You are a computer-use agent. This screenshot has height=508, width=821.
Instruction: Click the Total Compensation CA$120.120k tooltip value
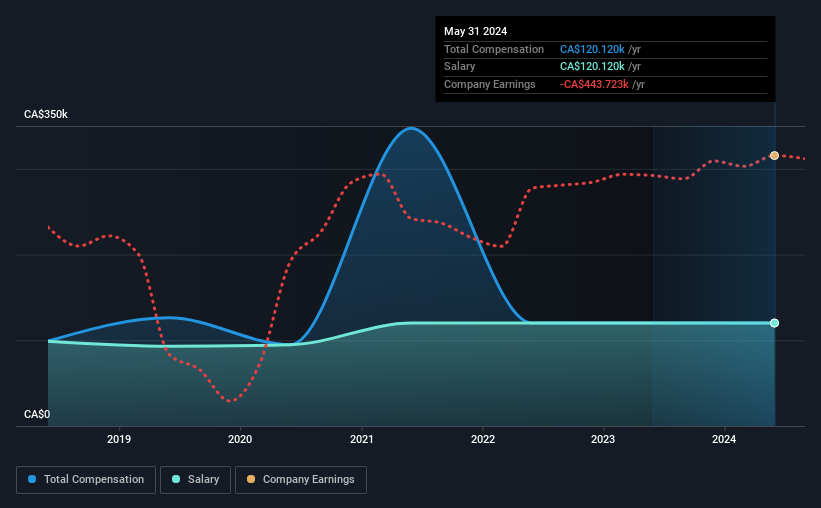[592, 49]
